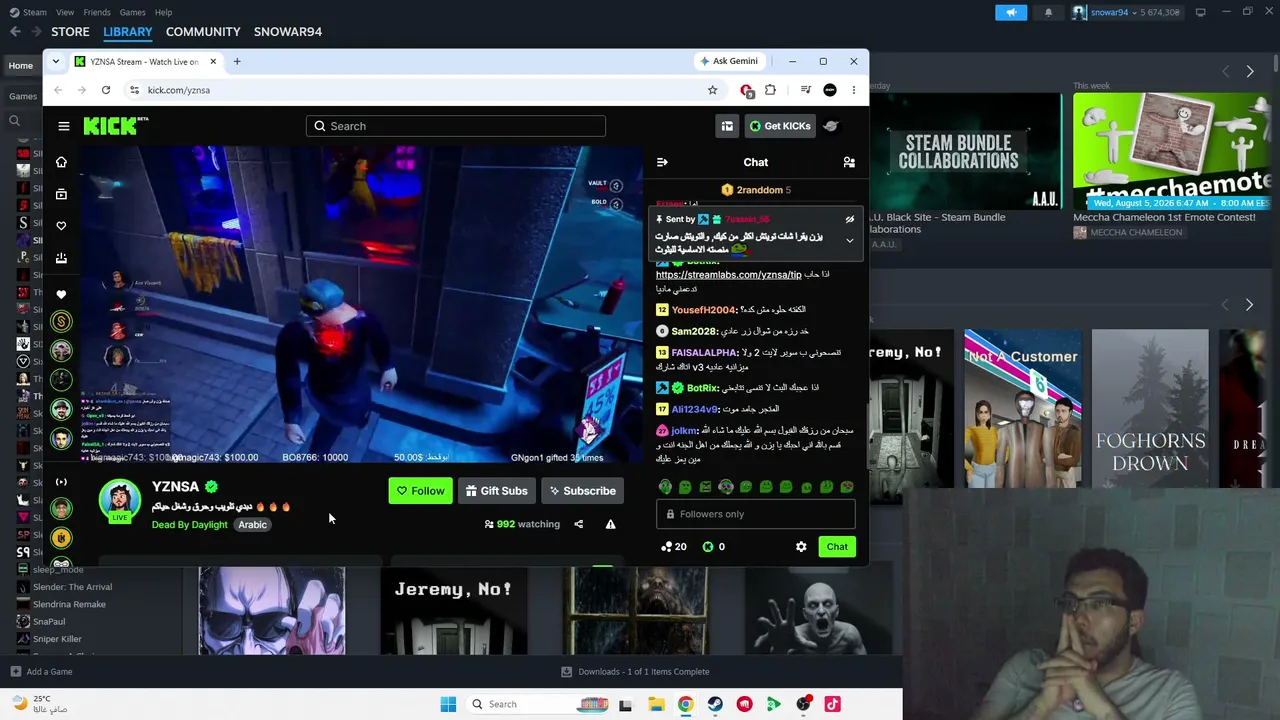
Task: Open the streamlabs tip link in chat
Action: pos(729,275)
